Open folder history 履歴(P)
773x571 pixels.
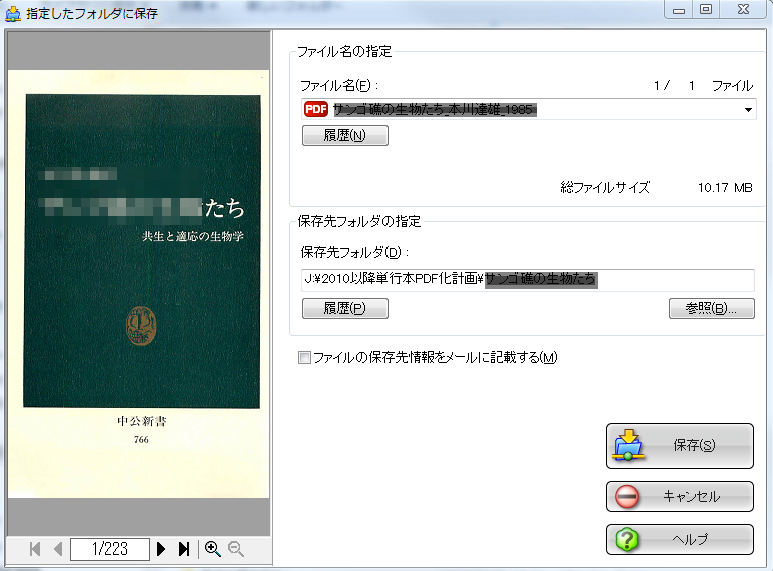345,309
